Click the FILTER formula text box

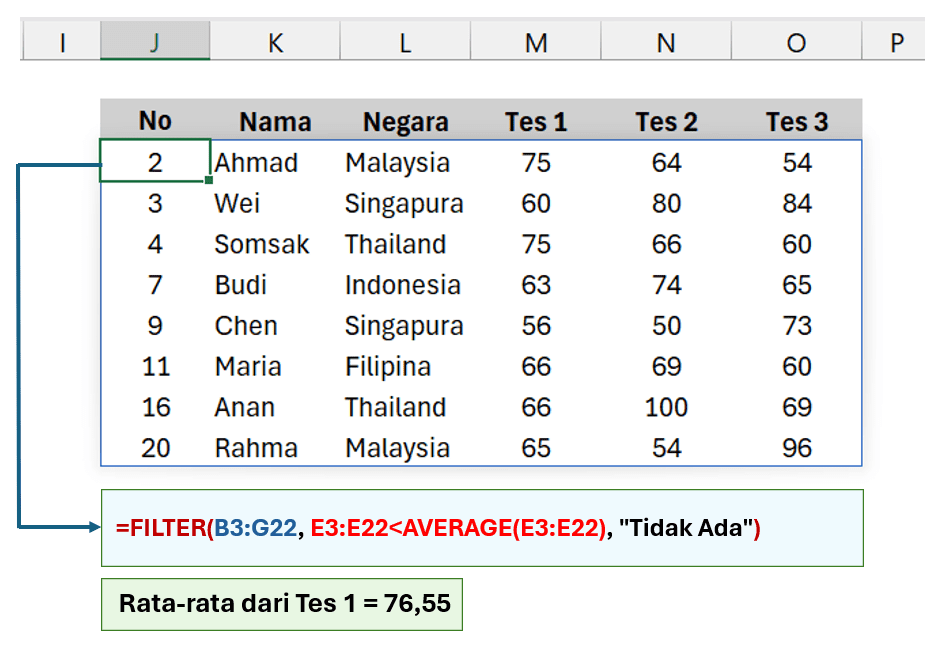[x=482, y=528]
